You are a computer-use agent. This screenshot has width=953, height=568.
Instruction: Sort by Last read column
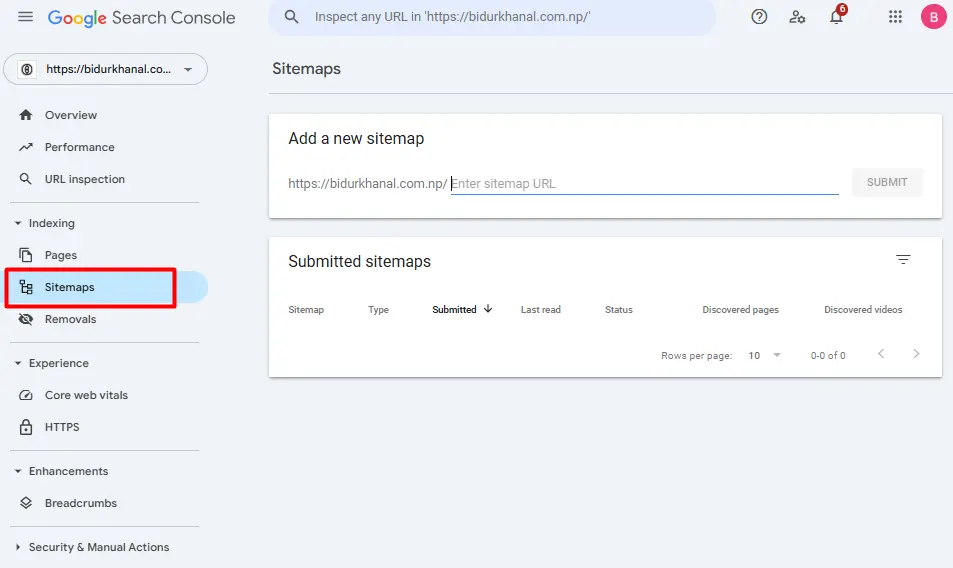[x=540, y=310]
